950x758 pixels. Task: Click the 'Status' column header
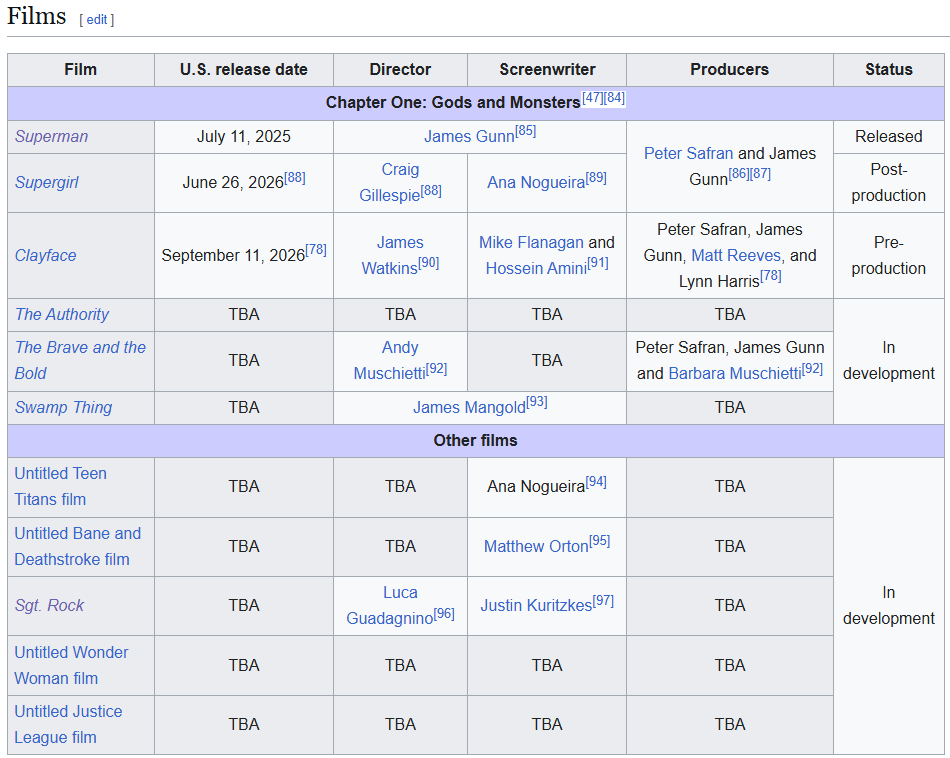(x=888, y=70)
